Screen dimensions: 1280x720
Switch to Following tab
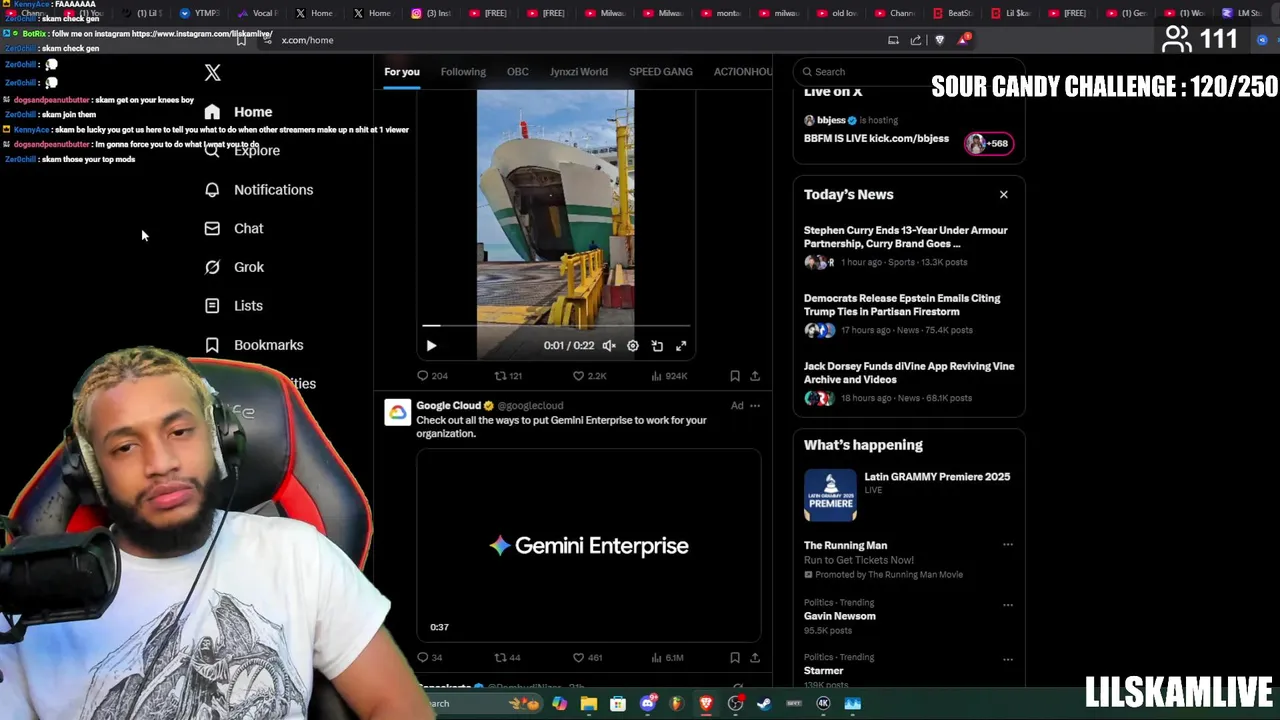(463, 72)
